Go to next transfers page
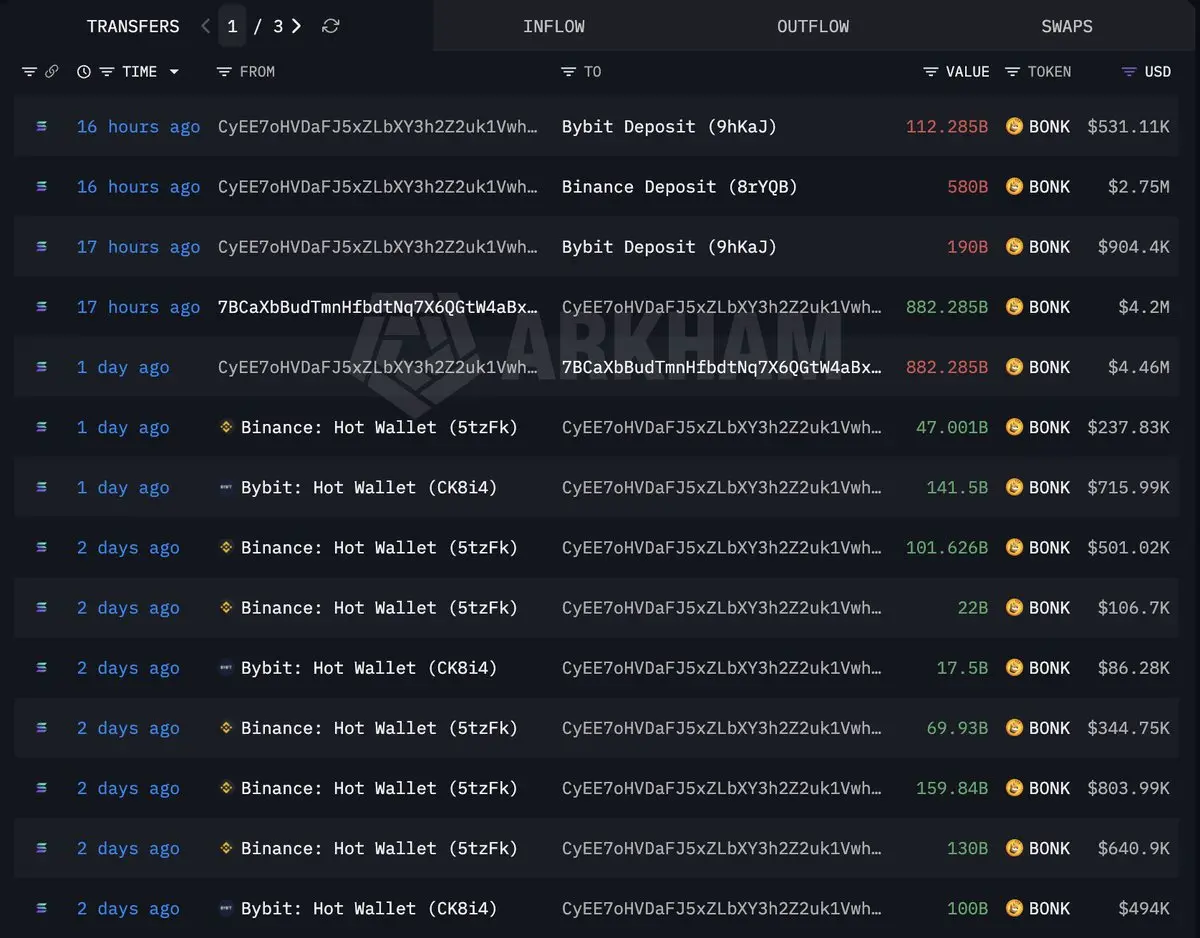The width and height of the screenshot is (1200, 938). [296, 27]
